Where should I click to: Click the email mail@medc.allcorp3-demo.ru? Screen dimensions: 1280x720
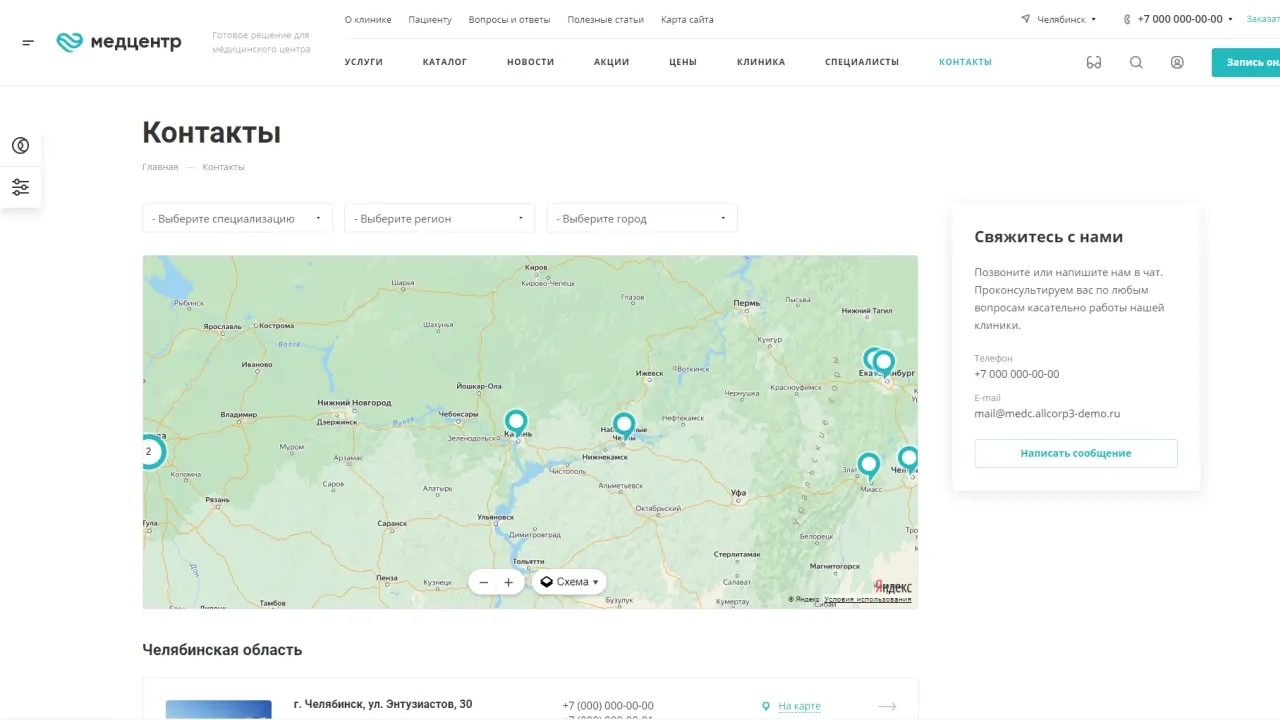[x=1047, y=413]
